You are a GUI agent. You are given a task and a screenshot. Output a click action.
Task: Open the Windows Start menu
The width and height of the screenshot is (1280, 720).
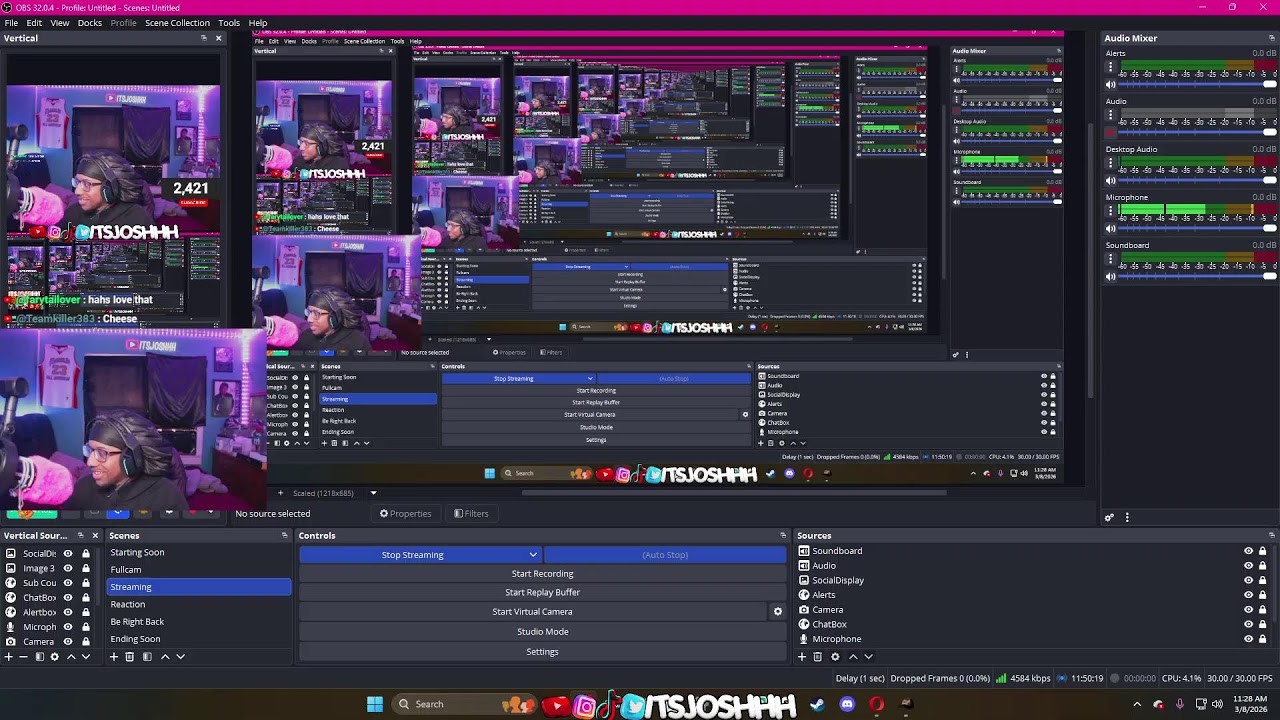pos(375,705)
